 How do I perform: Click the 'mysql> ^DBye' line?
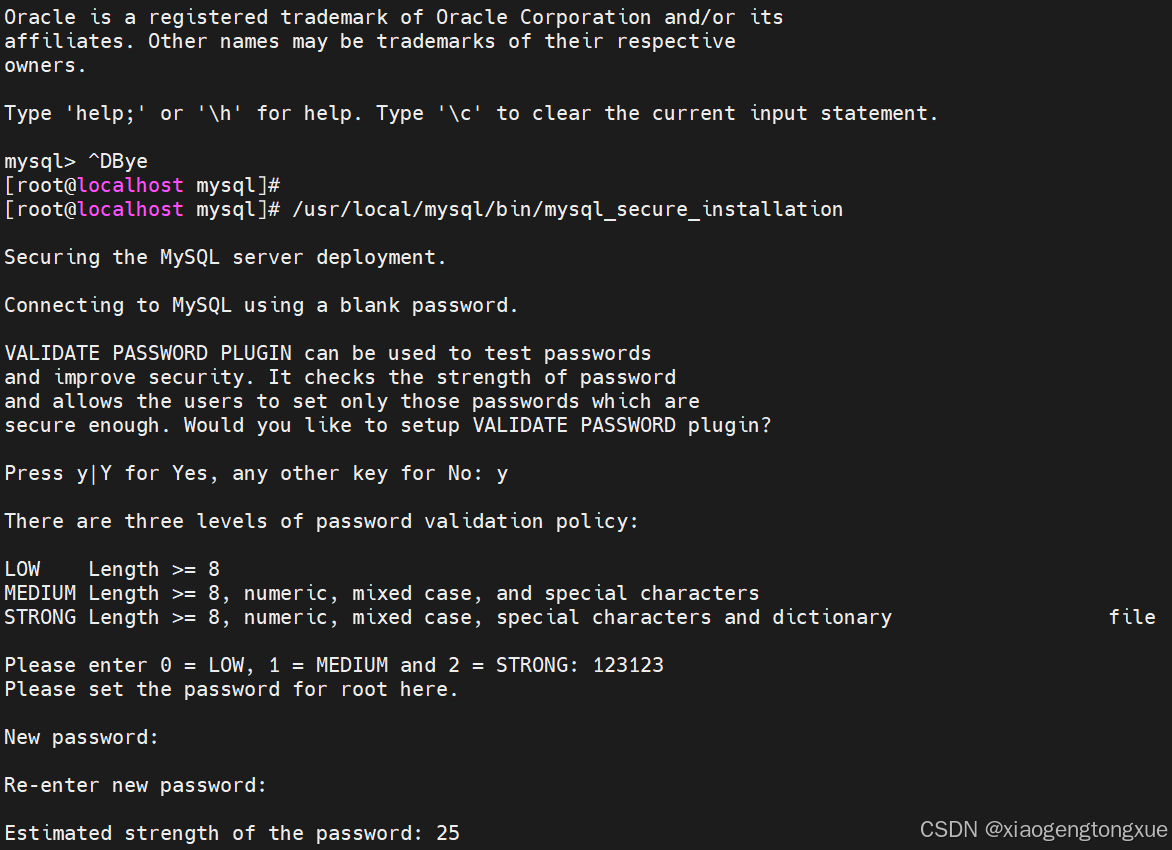point(75,161)
